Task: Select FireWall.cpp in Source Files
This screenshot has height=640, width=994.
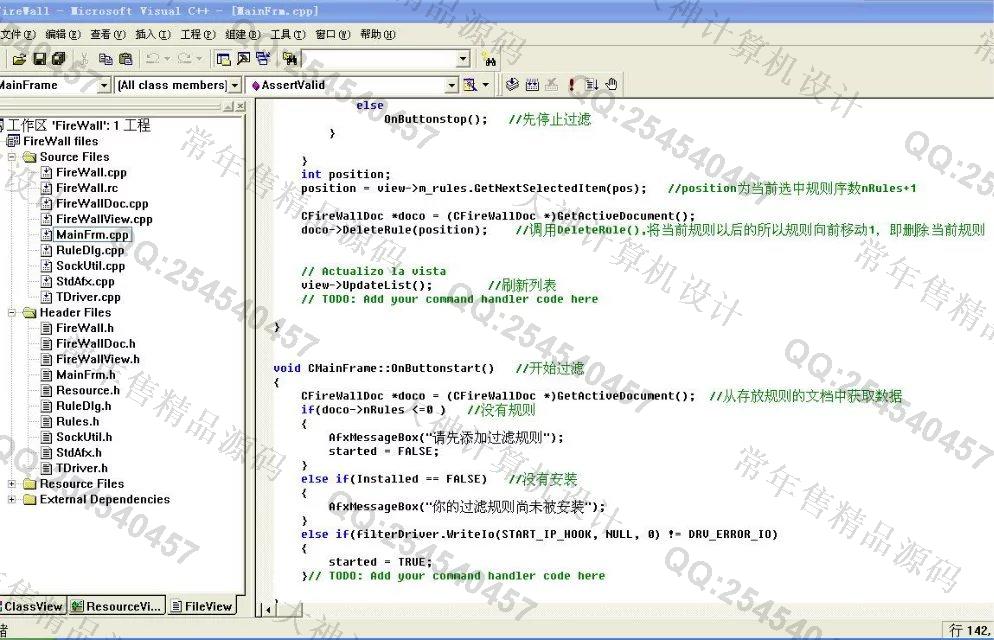Action: (91, 172)
